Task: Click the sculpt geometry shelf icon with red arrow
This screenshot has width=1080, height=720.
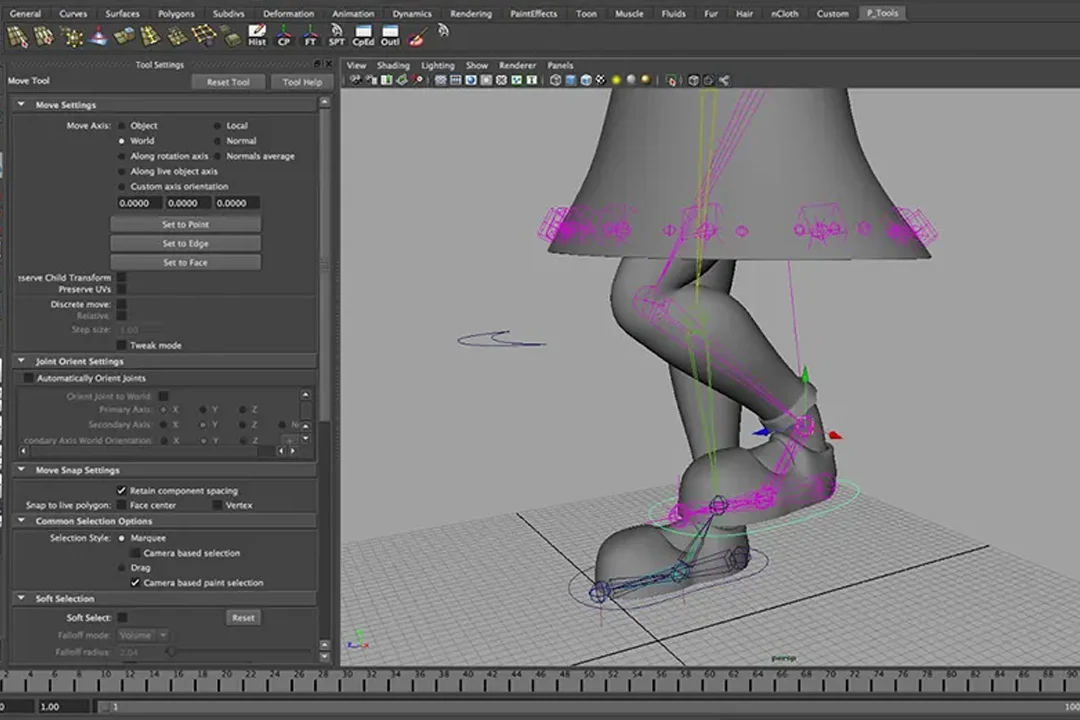Action: point(98,36)
